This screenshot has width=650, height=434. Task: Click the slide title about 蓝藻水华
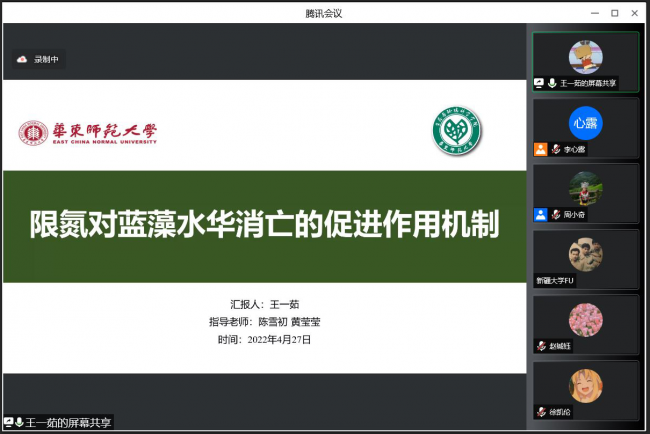coord(264,223)
